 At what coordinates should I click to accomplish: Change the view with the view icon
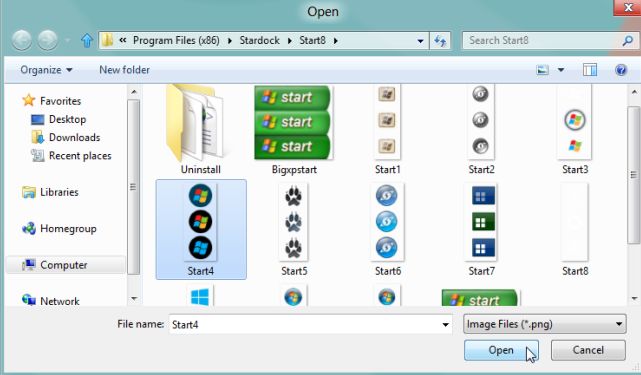542,70
